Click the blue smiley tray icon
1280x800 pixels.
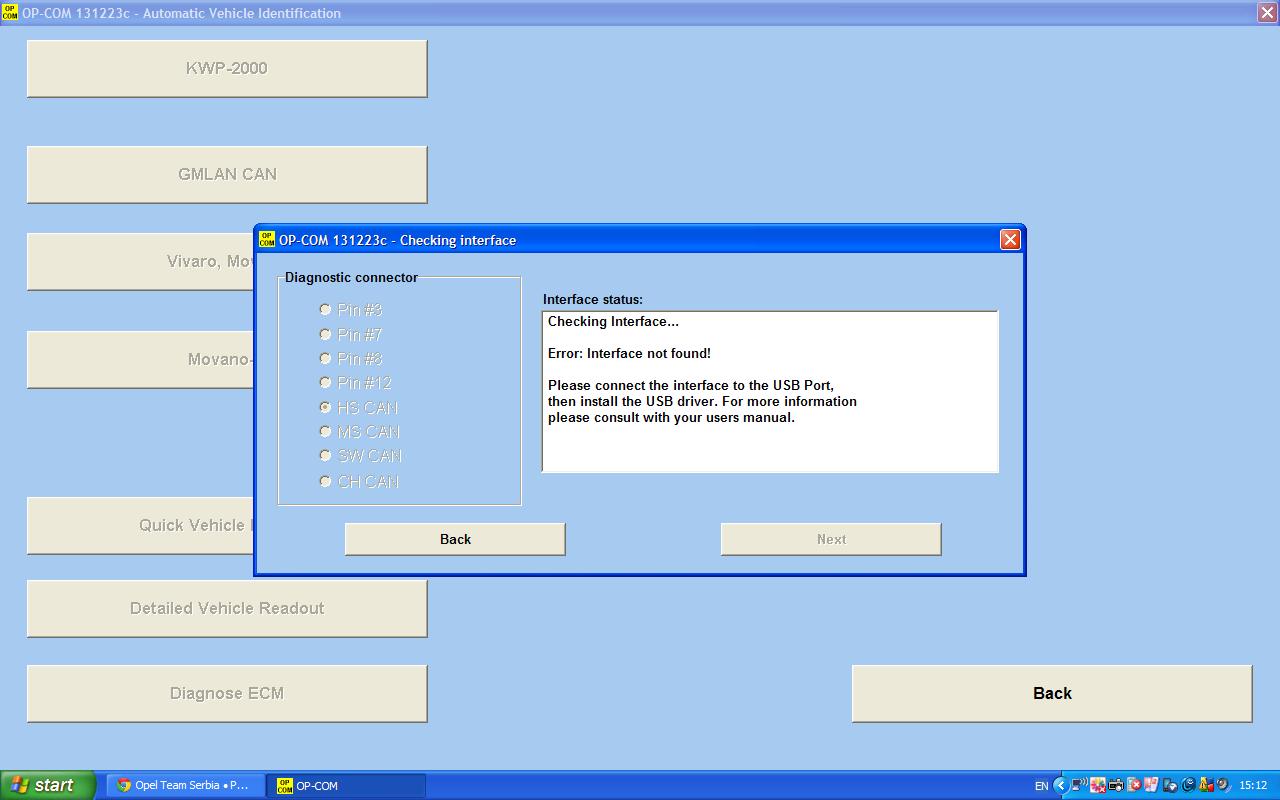coord(1188,785)
